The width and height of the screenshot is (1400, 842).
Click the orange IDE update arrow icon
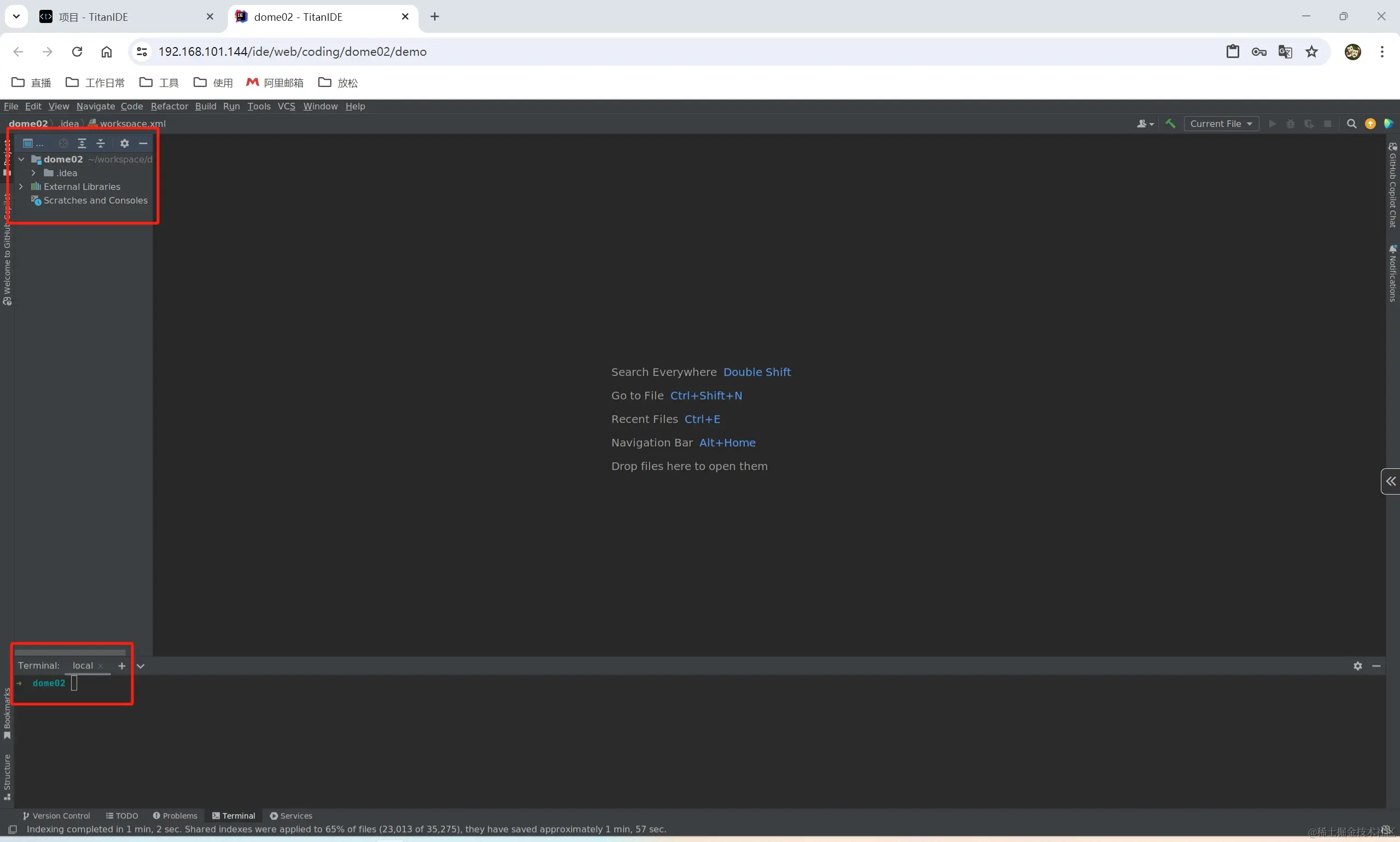click(x=1370, y=124)
